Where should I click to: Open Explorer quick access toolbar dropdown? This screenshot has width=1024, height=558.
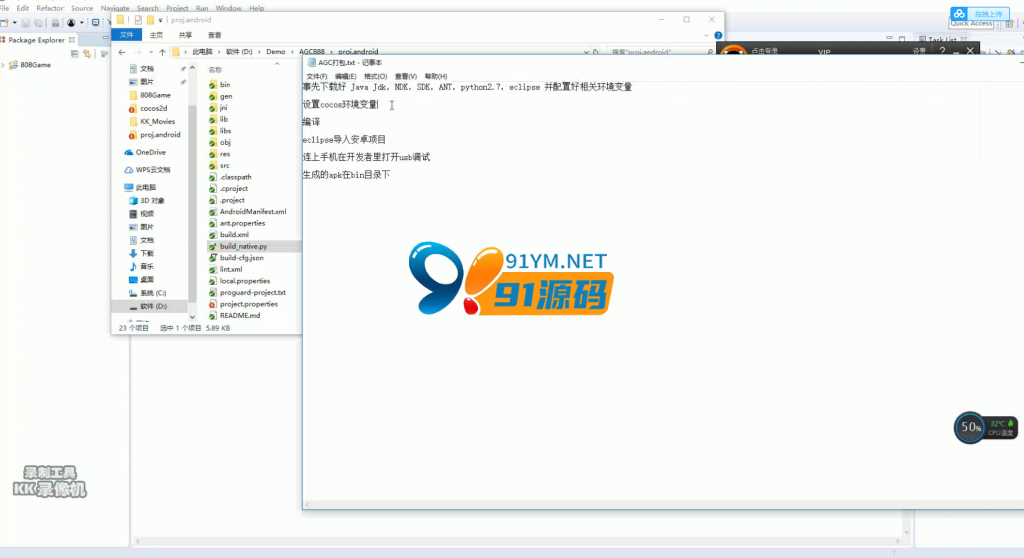pos(161,20)
